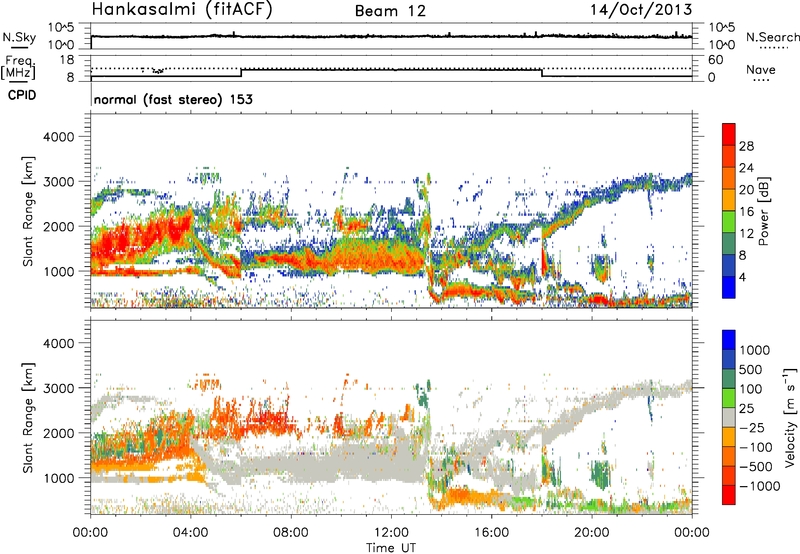Click the '60' Nave axis tick
This screenshot has width=800, height=554.
pyautogui.click(x=715, y=60)
